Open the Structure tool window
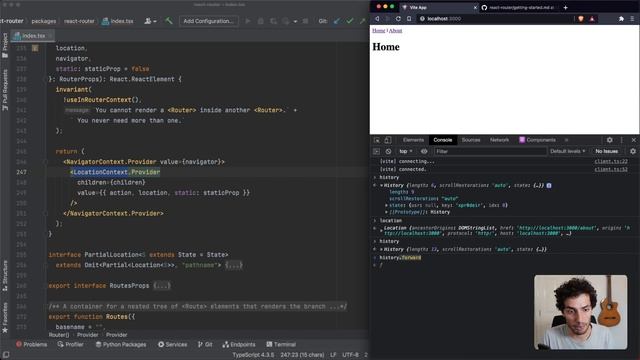 [x=5, y=276]
